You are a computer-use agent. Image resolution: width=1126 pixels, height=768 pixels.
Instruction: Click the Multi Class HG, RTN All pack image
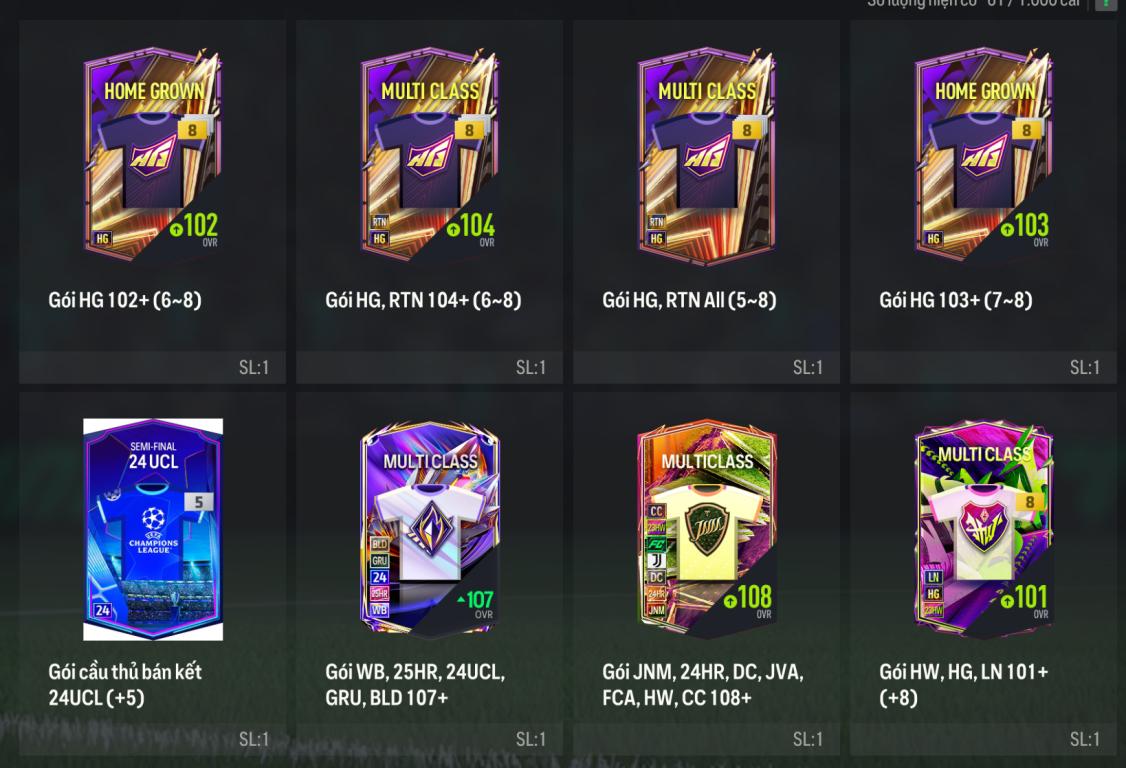click(x=707, y=154)
